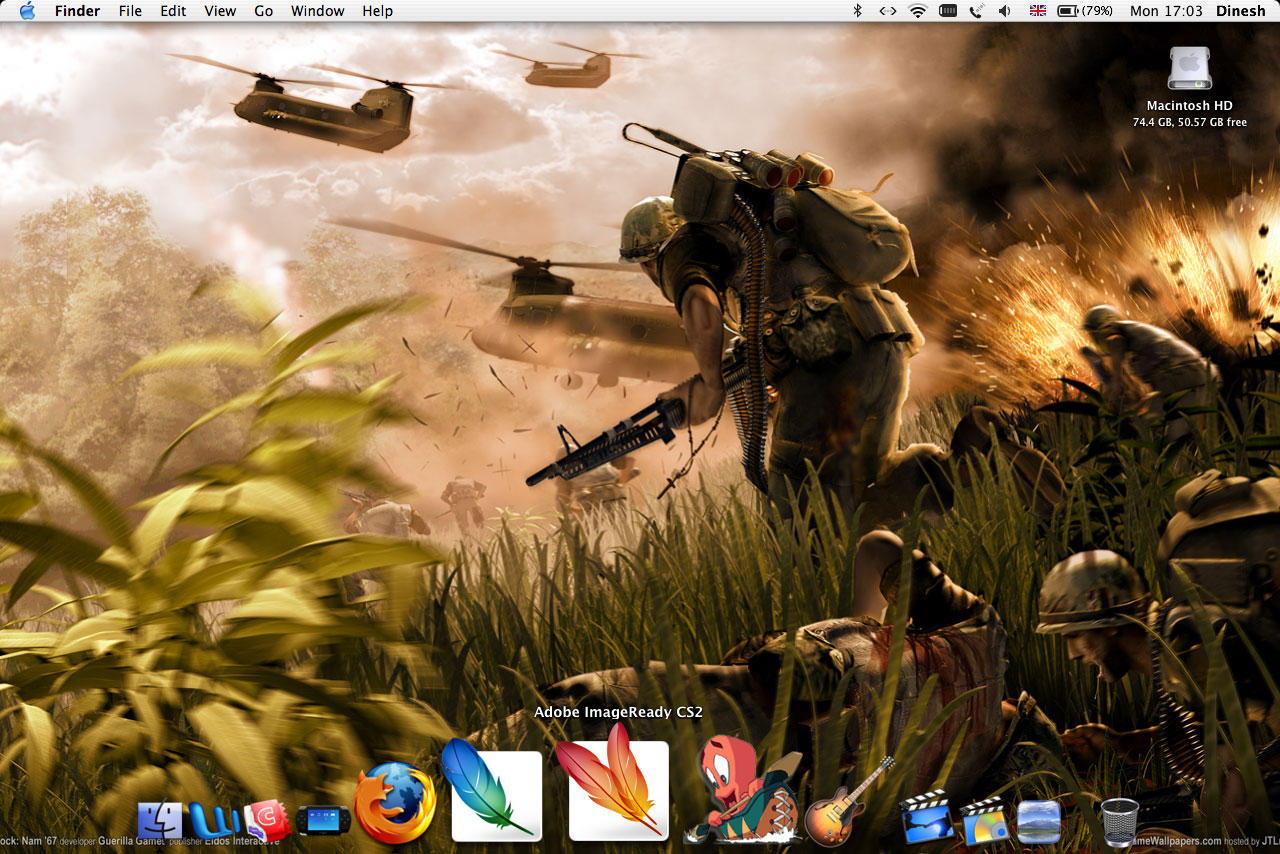Screen dimensions: 1280x854
Task: Open the volume control in menu bar
Action: click(x=1005, y=11)
